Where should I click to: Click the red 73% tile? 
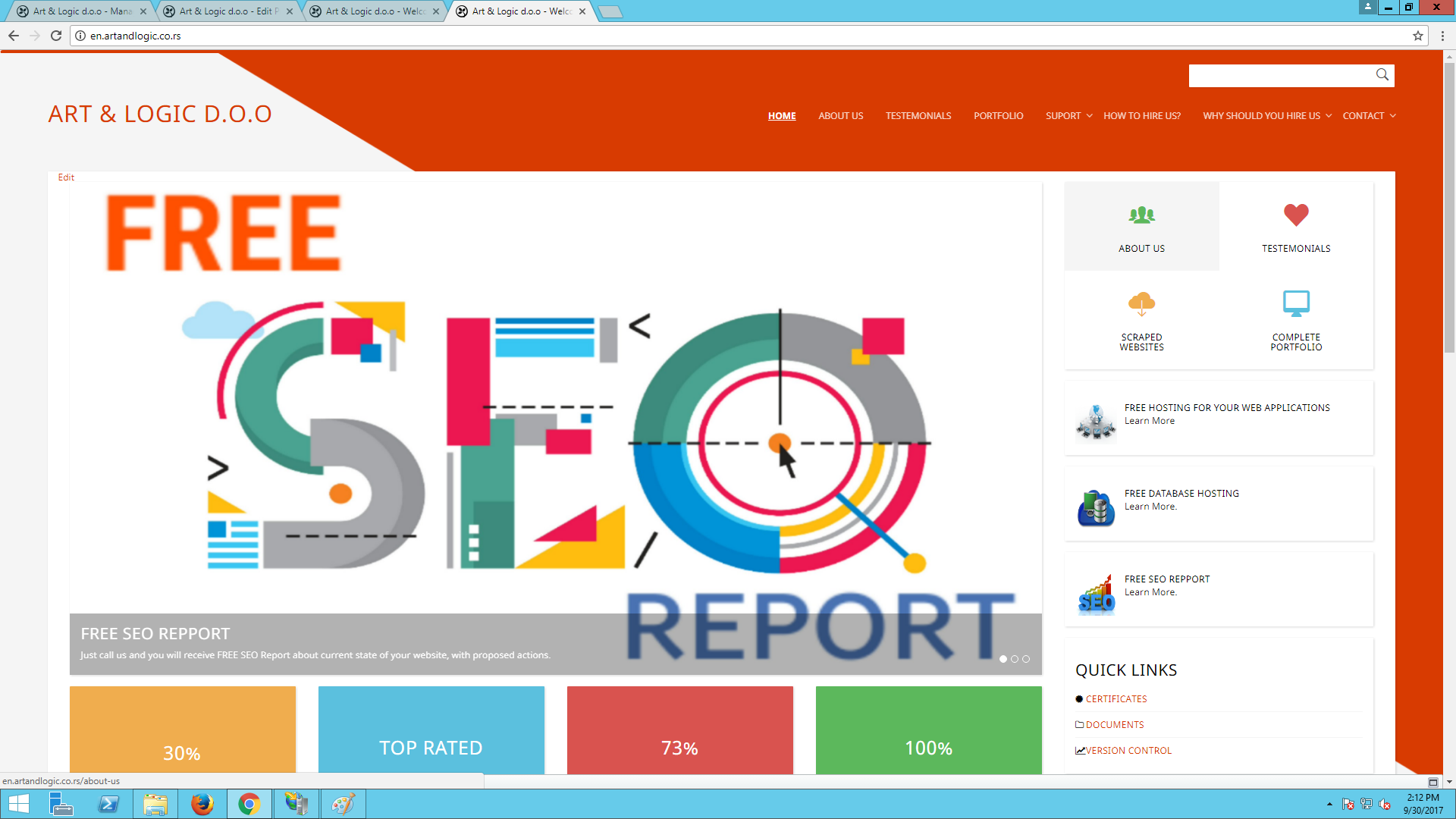point(679,730)
